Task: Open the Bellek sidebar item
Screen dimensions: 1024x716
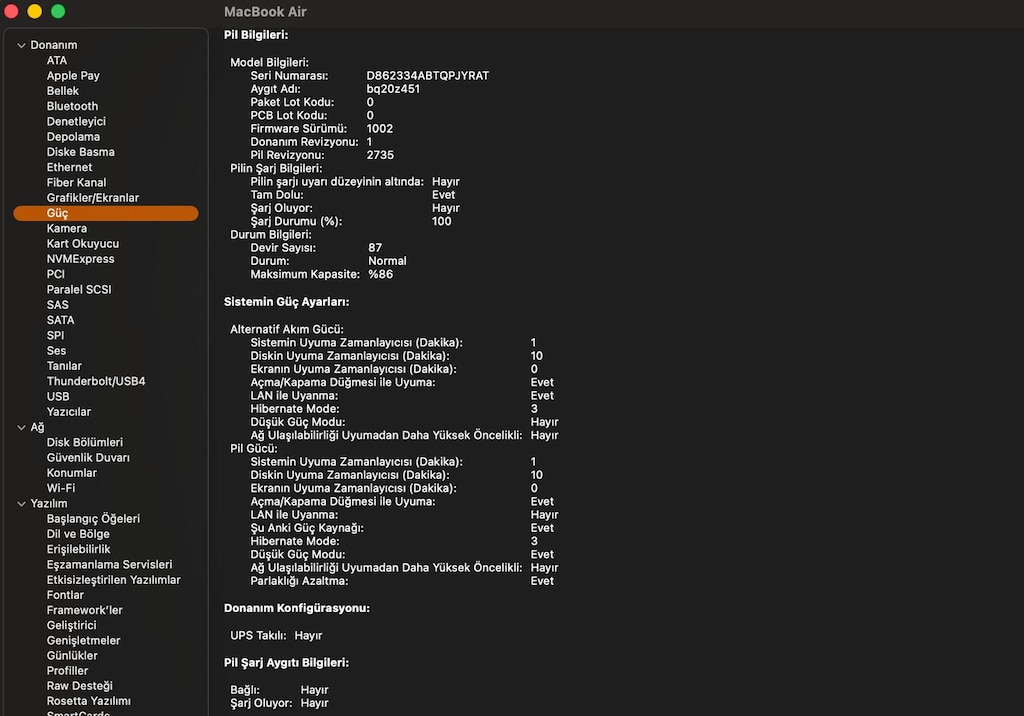Action: (63, 91)
